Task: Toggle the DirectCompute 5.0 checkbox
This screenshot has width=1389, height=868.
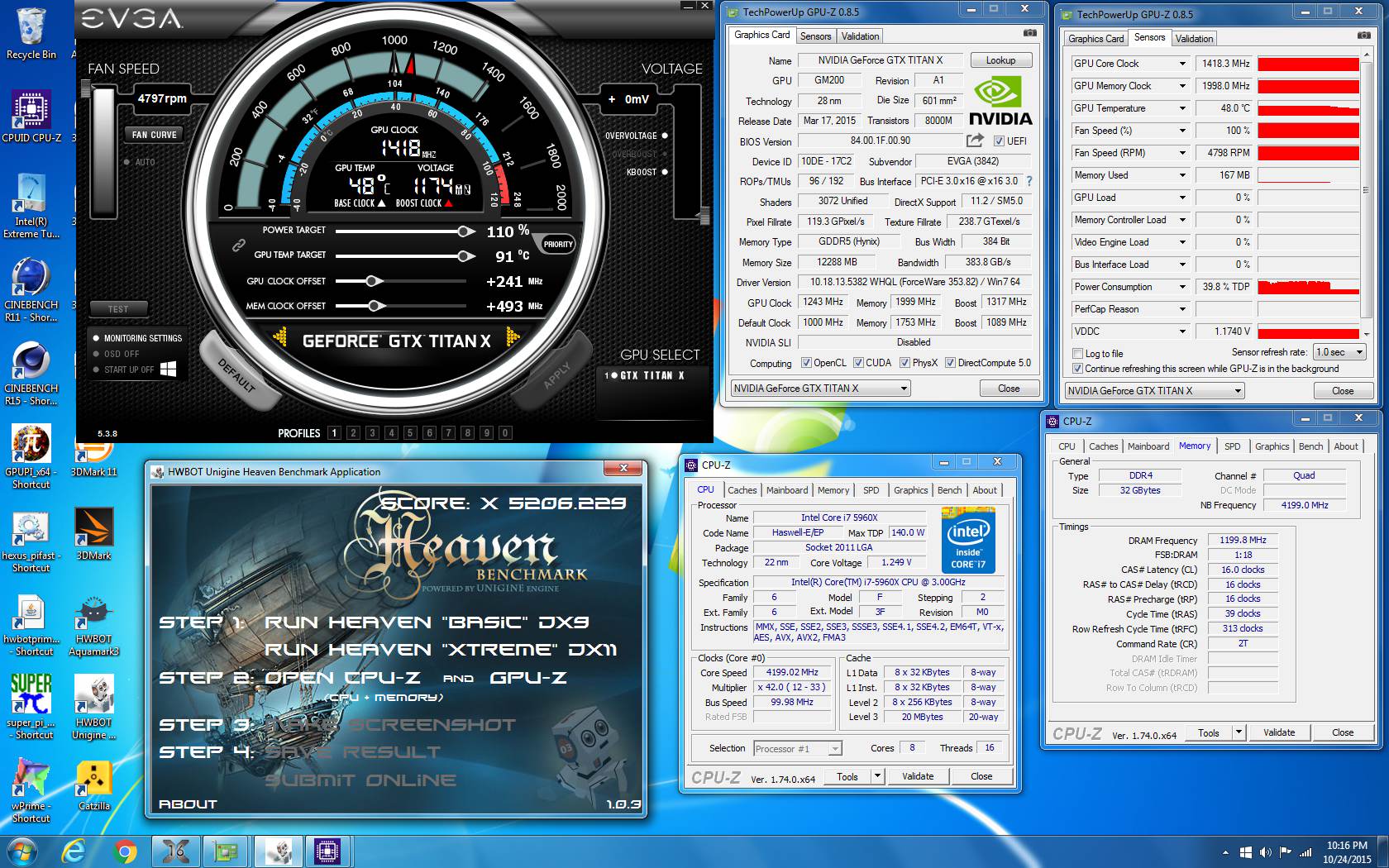Action: coord(950,363)
